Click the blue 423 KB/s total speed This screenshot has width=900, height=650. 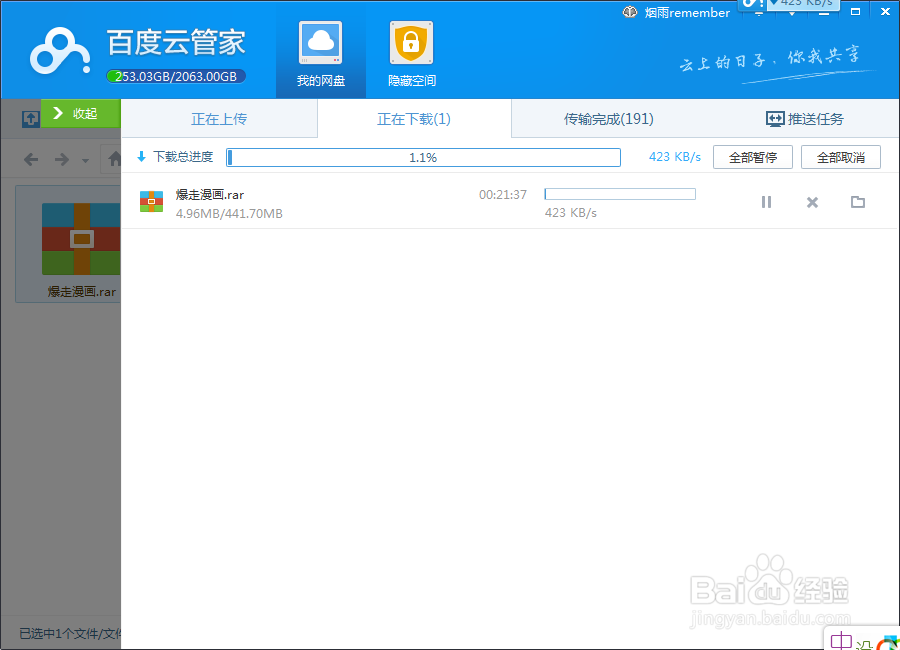coord(674,157)
